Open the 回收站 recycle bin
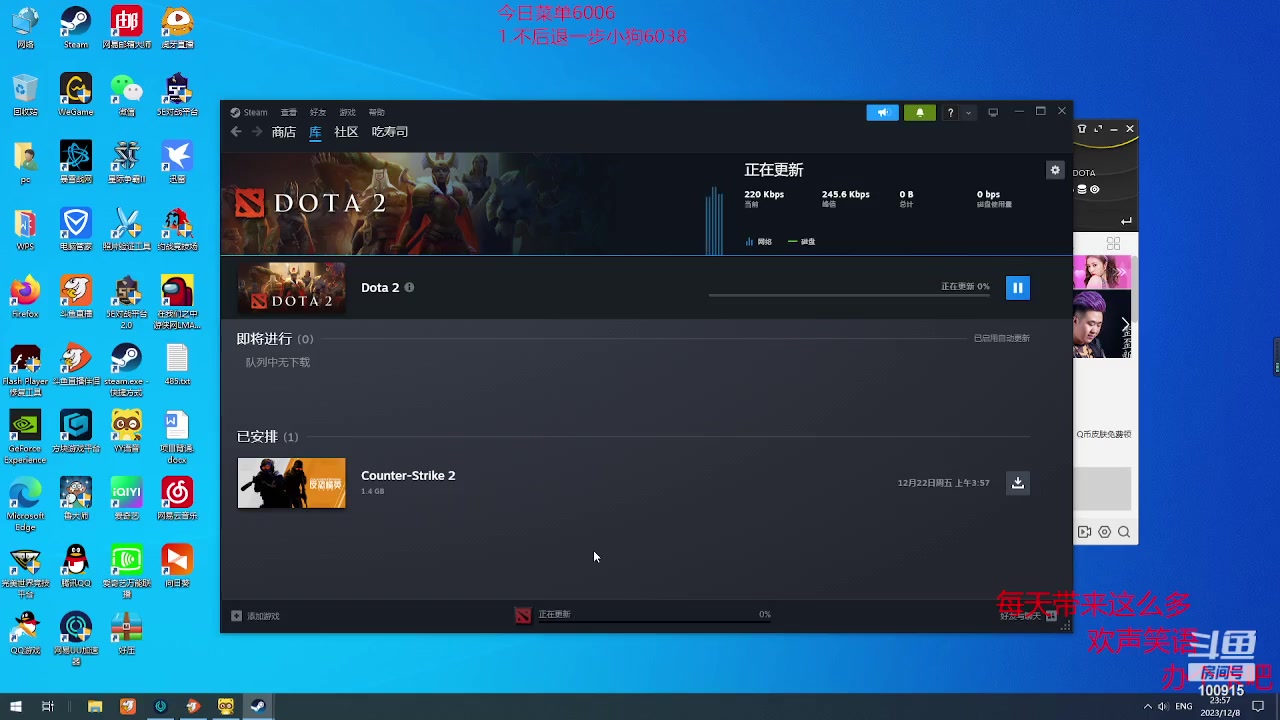The height and width of the screenshot is (720, 1280). click(25, 95)
